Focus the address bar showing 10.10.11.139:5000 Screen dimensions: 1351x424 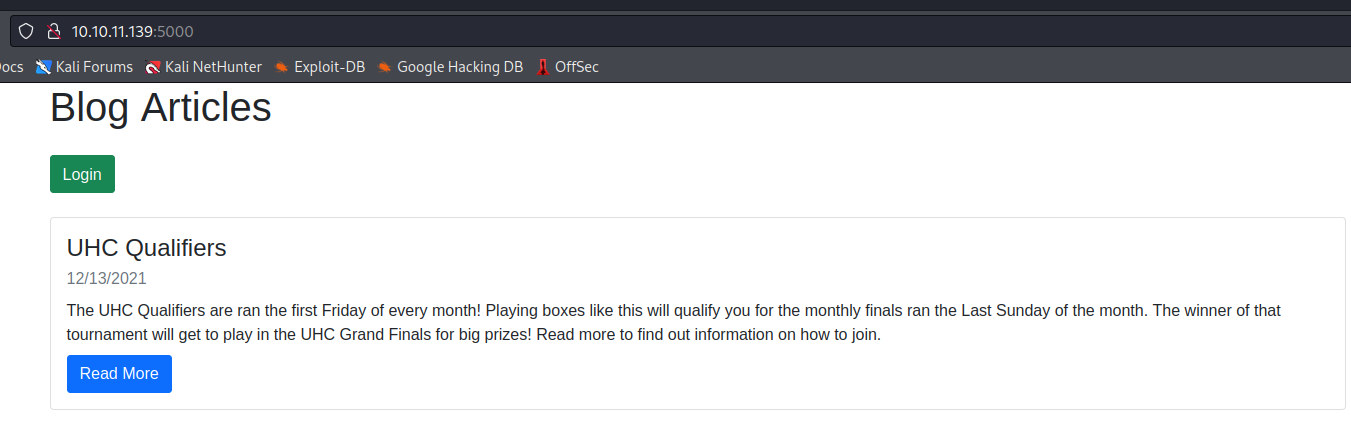(600, 31)
